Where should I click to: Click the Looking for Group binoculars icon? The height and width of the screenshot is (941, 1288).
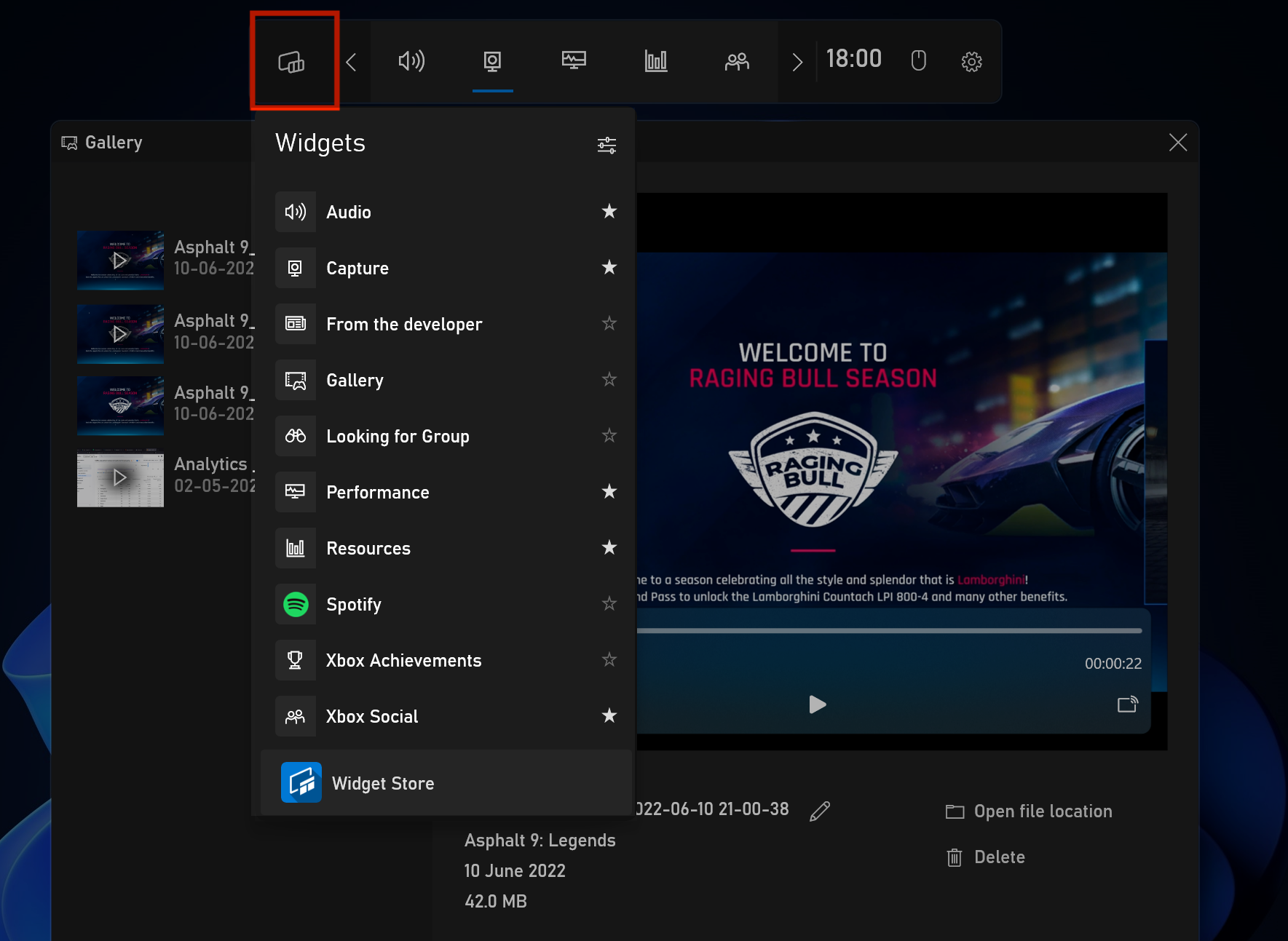click(296, 436)
